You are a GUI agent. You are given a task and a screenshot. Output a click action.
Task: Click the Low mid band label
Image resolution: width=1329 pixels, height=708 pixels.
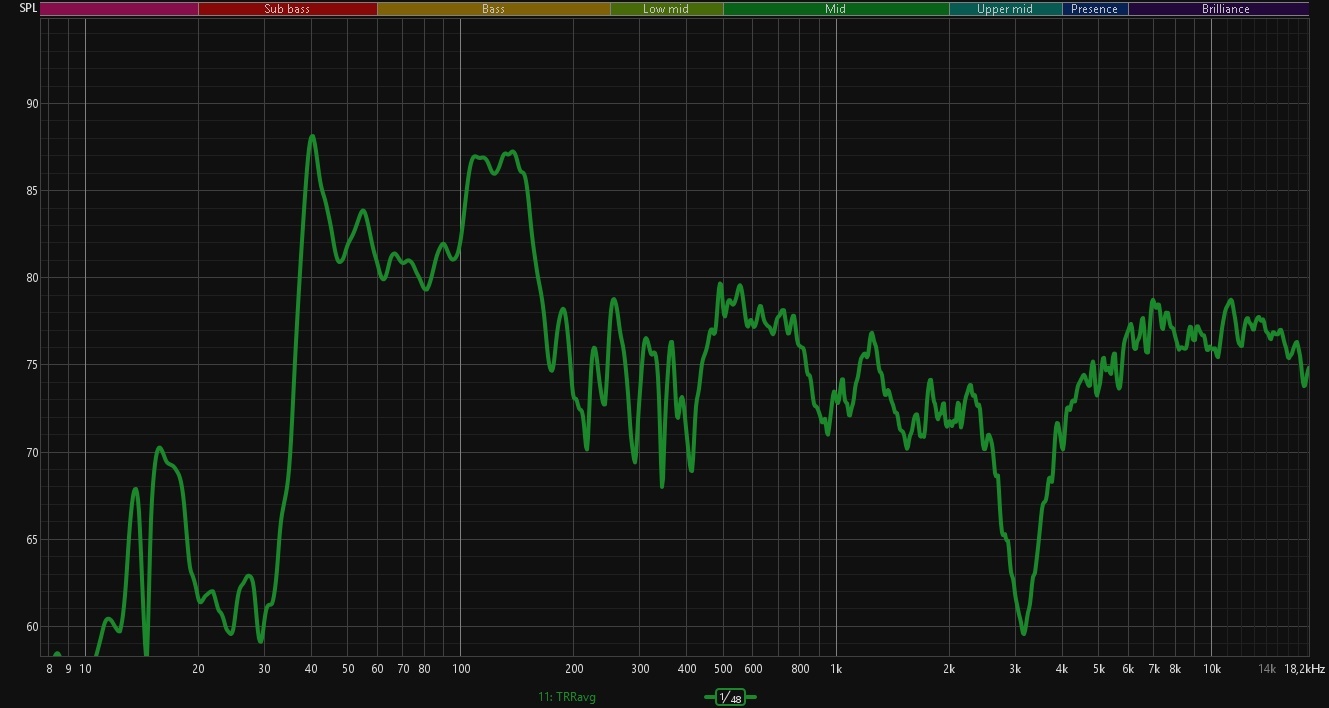(x=666, y=9)
